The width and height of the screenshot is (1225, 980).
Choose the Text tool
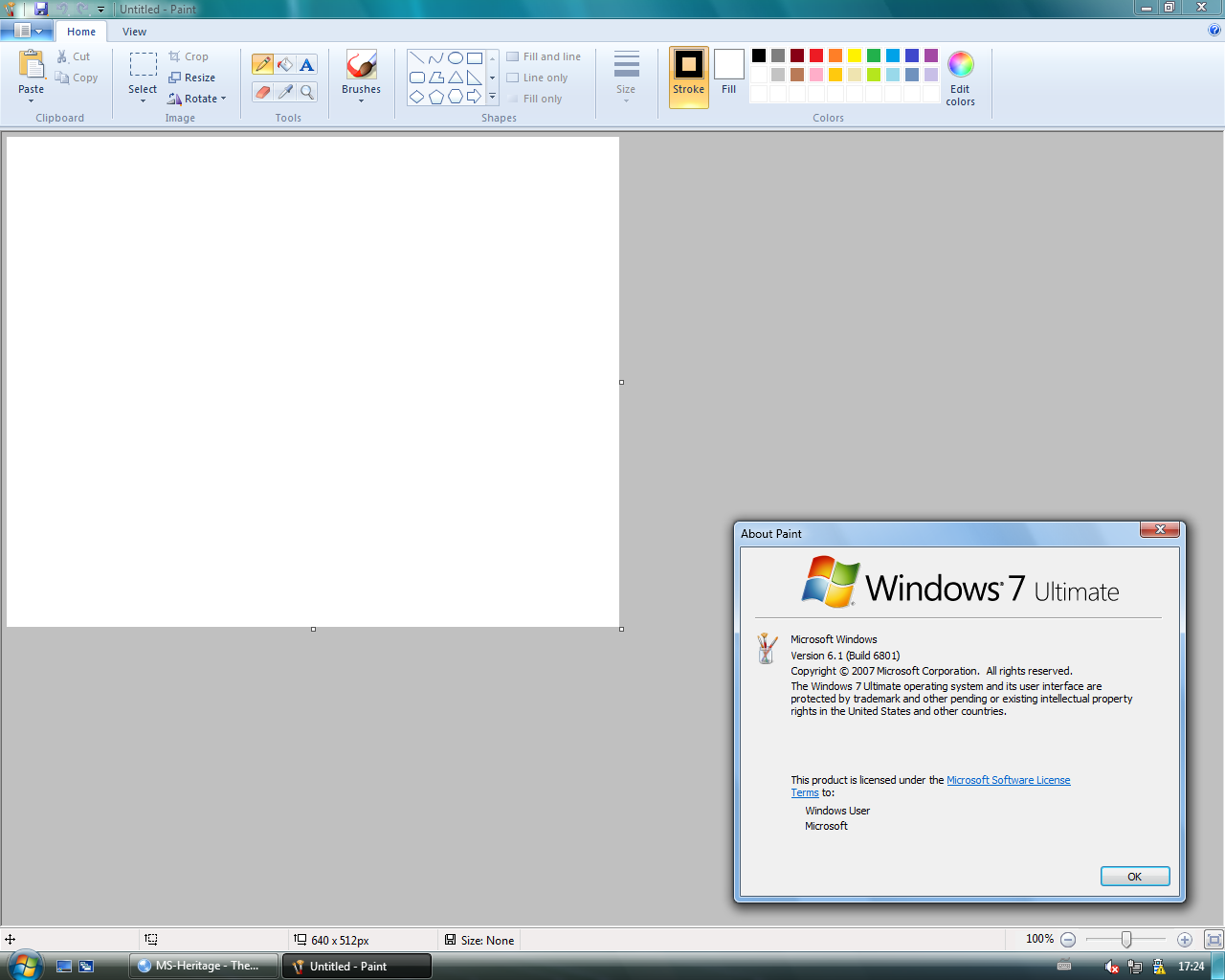[x=307, y=65]
